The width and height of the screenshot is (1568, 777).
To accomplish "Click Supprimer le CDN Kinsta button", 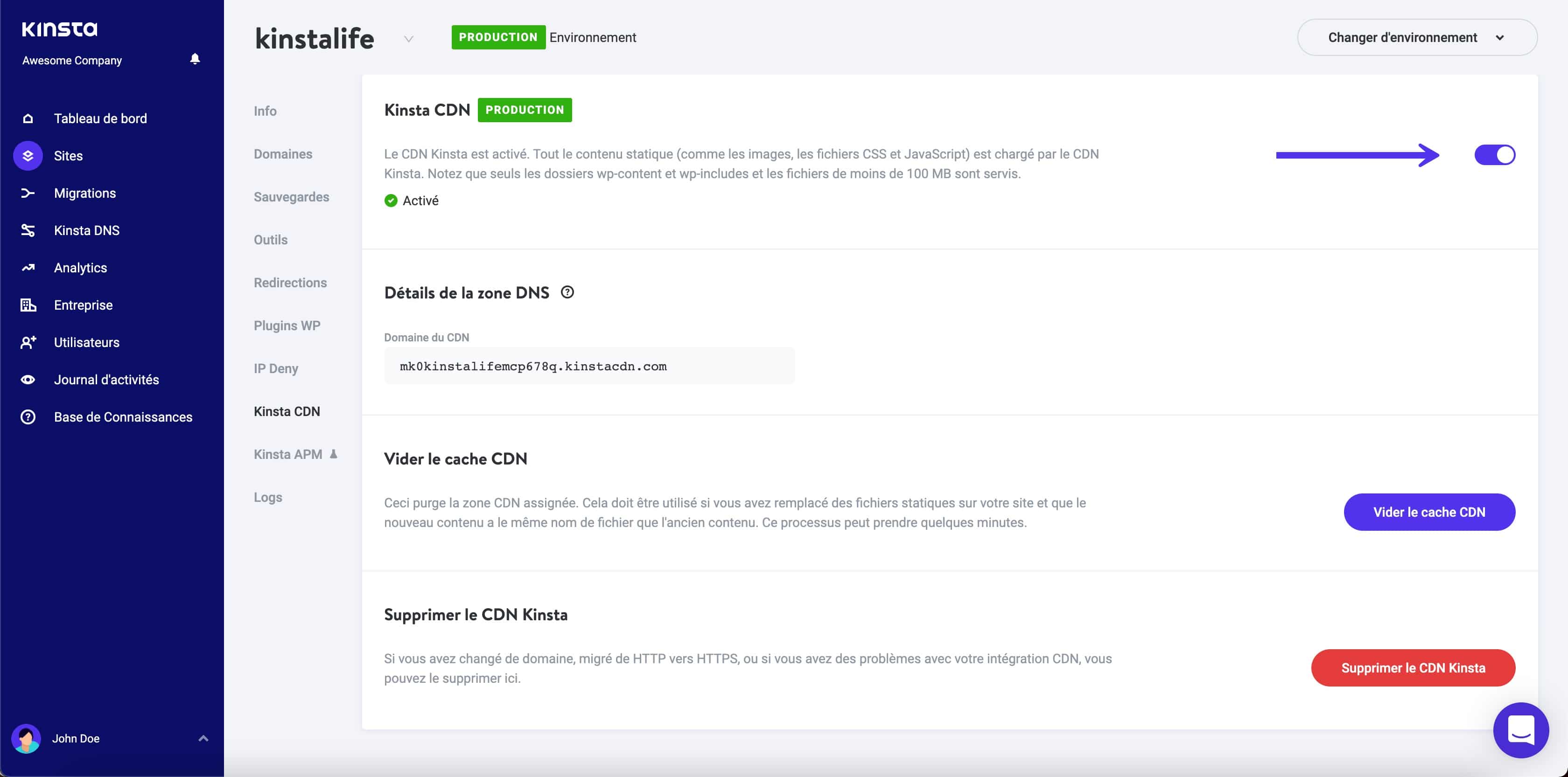I will click(1413, 668).
